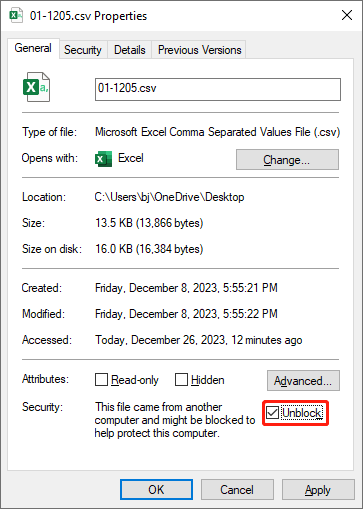Click the Change... button
363x509 pixels.
pos(287,160)
